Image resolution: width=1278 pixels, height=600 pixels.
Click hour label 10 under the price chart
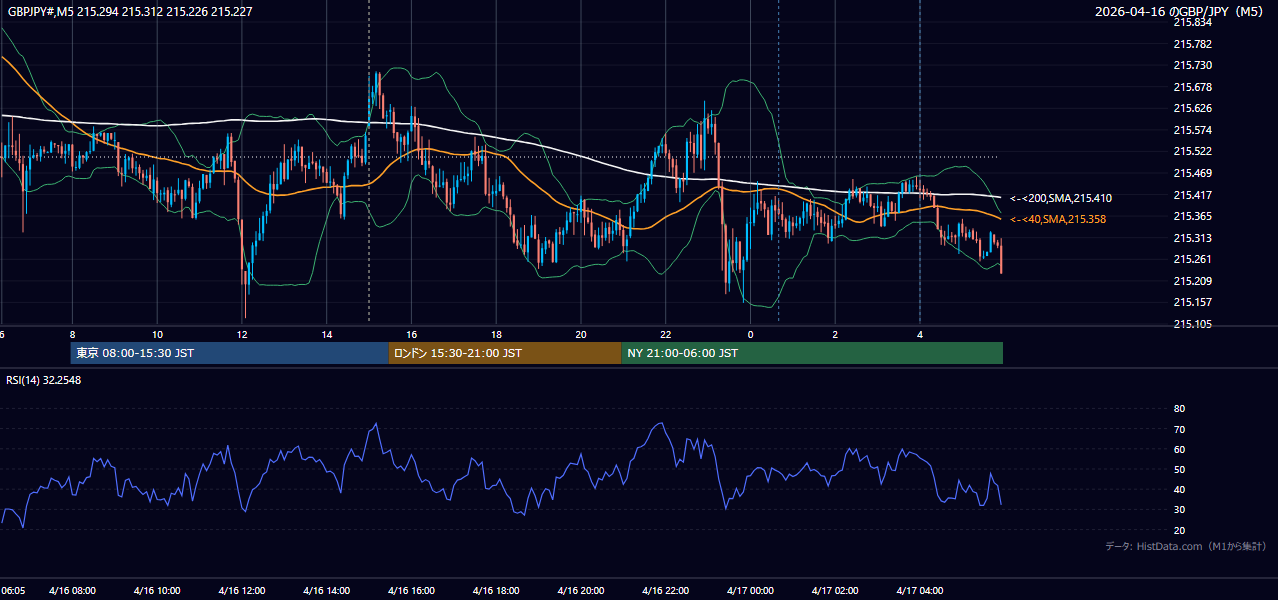[x=157, y=334]
